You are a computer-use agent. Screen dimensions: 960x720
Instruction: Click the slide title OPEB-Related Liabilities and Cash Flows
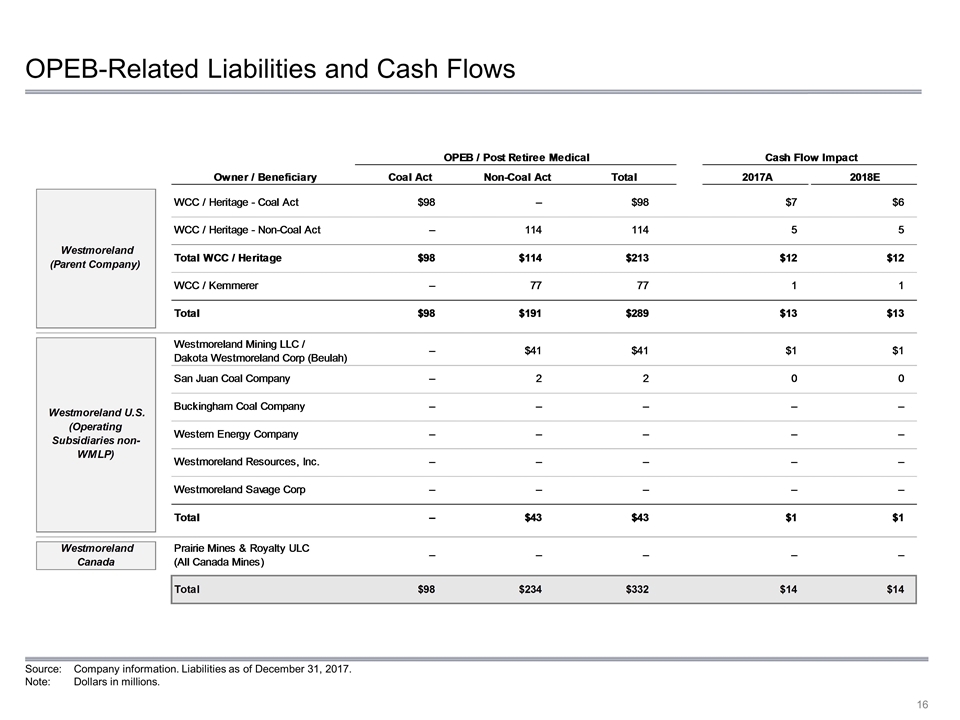click(x=270, y=69)
